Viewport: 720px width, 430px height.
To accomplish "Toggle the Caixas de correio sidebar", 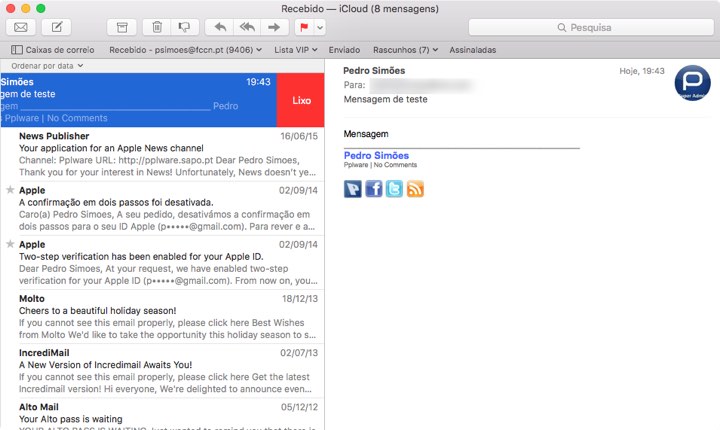I will (53, 50).
